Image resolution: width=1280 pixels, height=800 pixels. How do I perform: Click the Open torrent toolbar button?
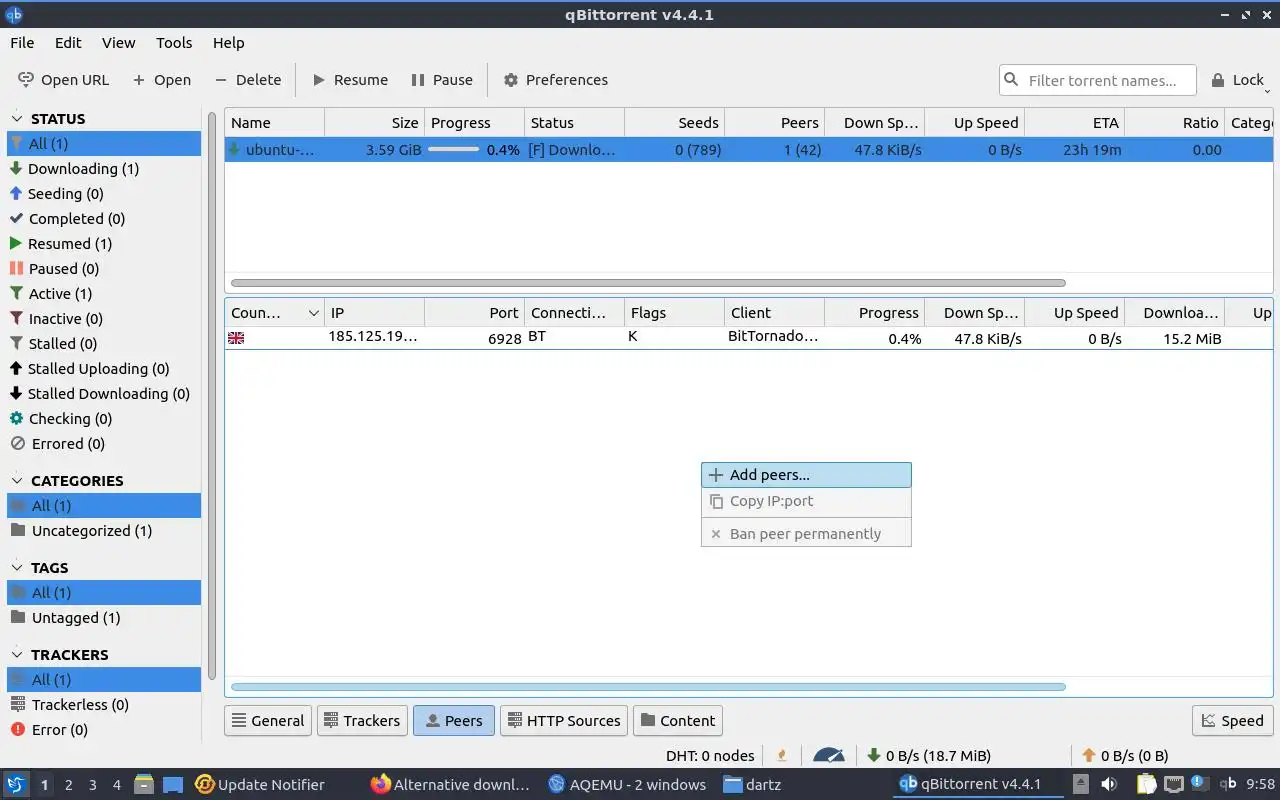tap(162, 80)
